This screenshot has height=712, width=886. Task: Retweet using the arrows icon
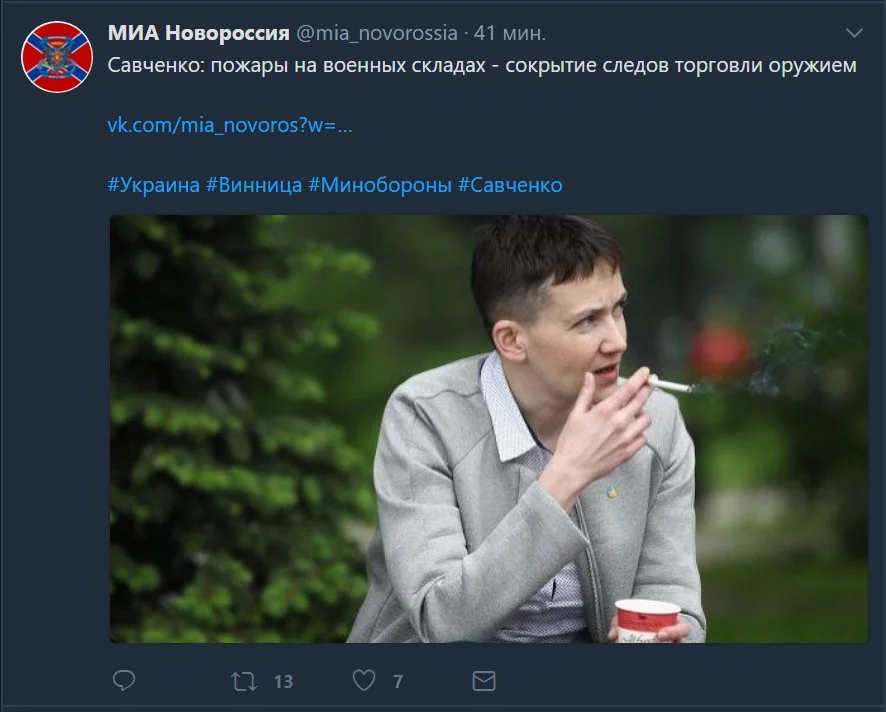244,681
